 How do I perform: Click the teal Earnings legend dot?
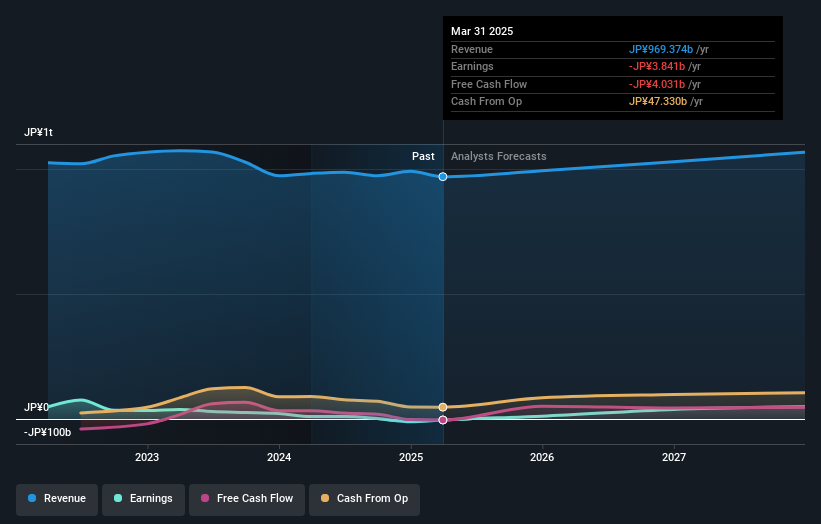(x=118, y=498)
